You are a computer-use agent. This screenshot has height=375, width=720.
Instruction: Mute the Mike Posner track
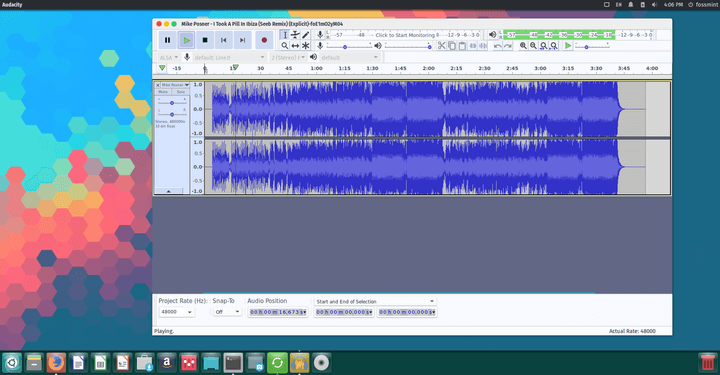(163, 92)
